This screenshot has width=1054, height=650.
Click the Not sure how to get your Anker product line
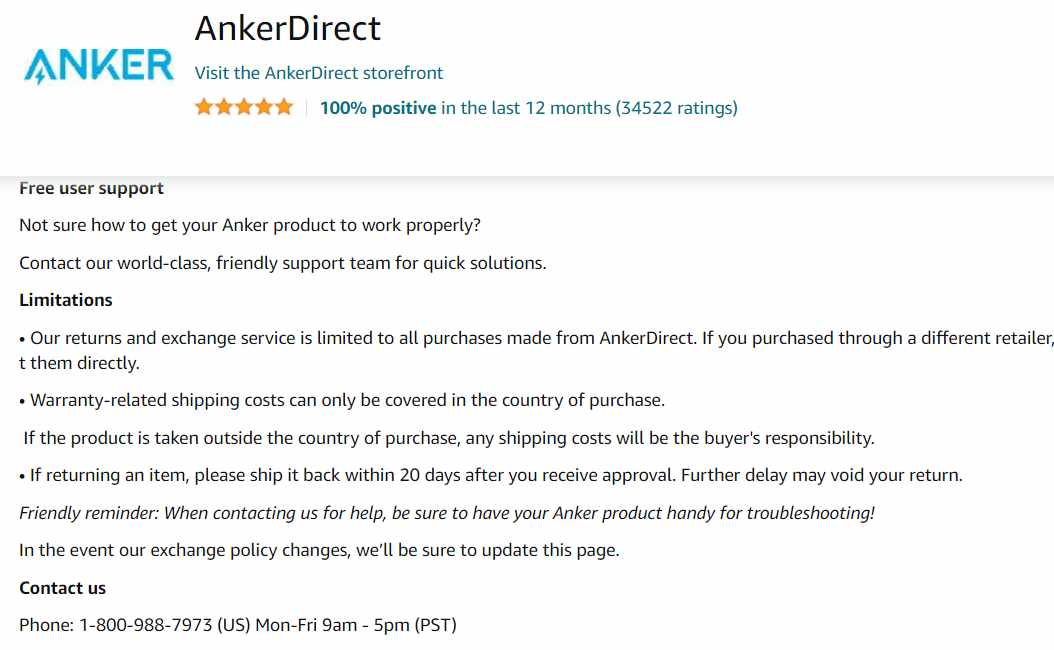pos(250,225)
